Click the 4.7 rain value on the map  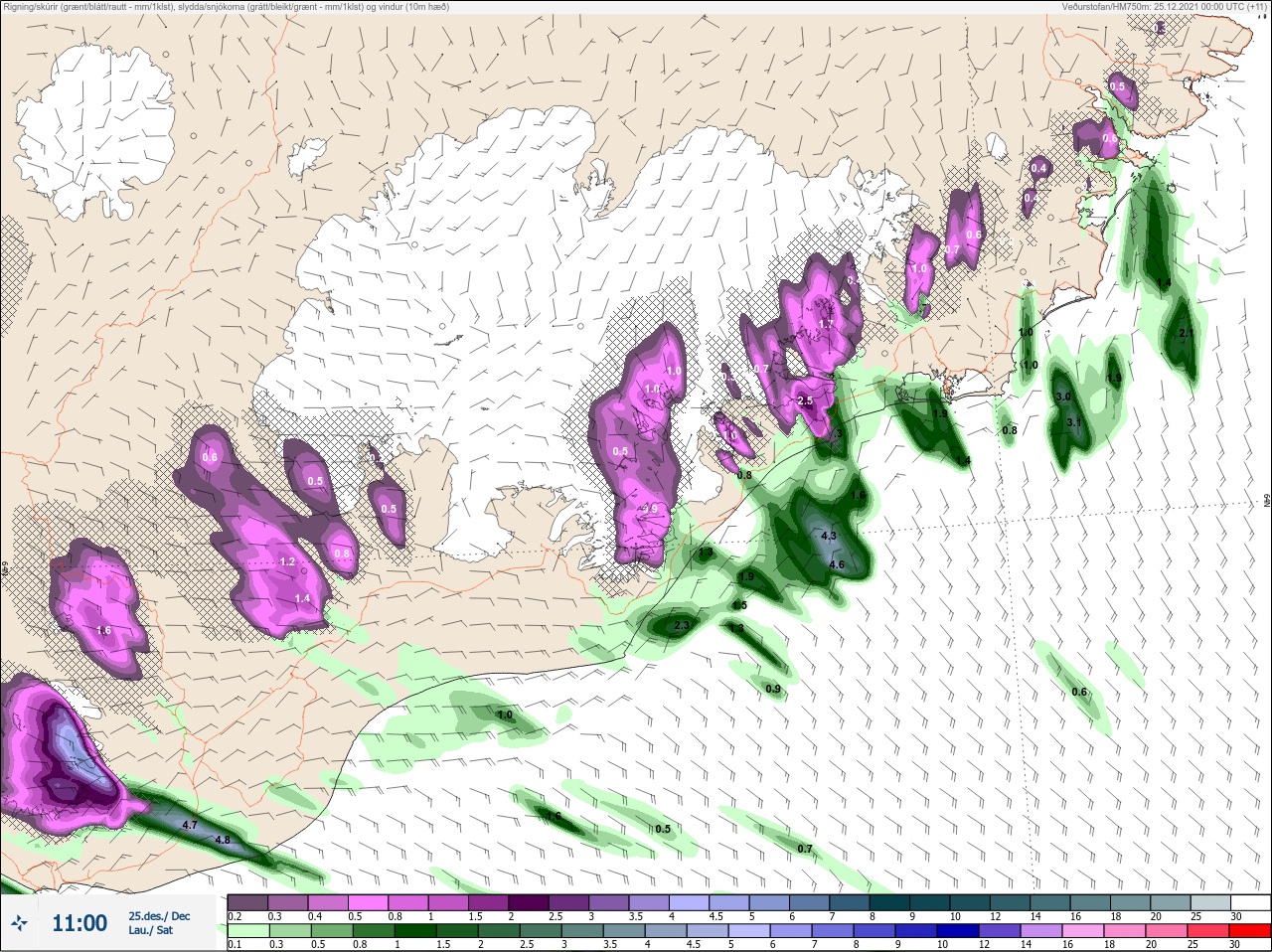pyautogui.click(x=190, y=825)
